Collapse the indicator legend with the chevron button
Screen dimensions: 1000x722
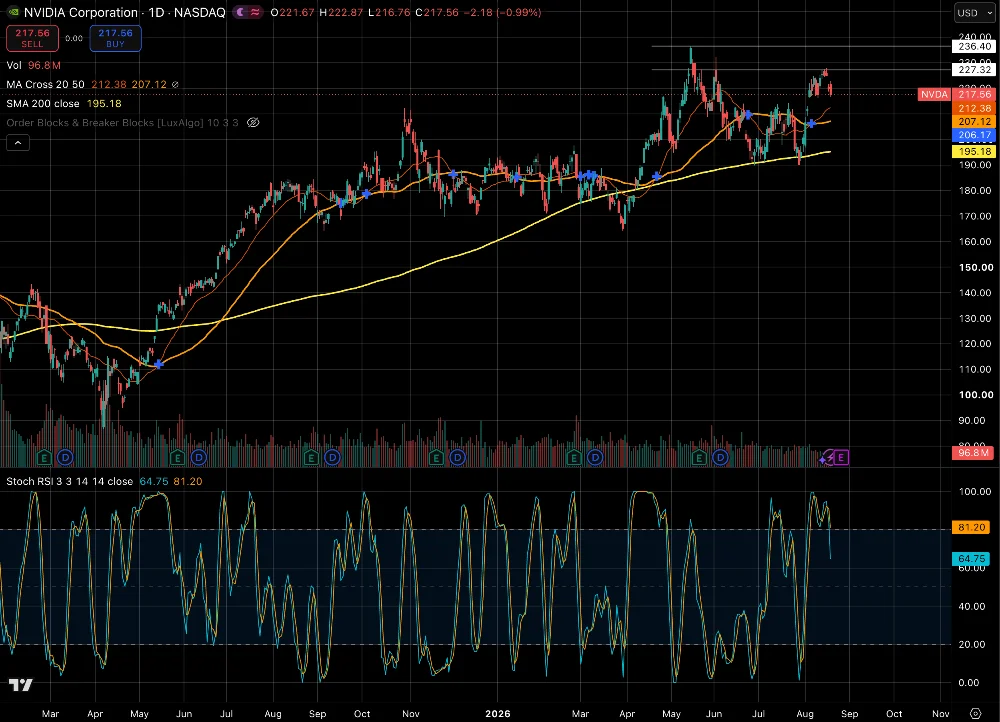18,143
